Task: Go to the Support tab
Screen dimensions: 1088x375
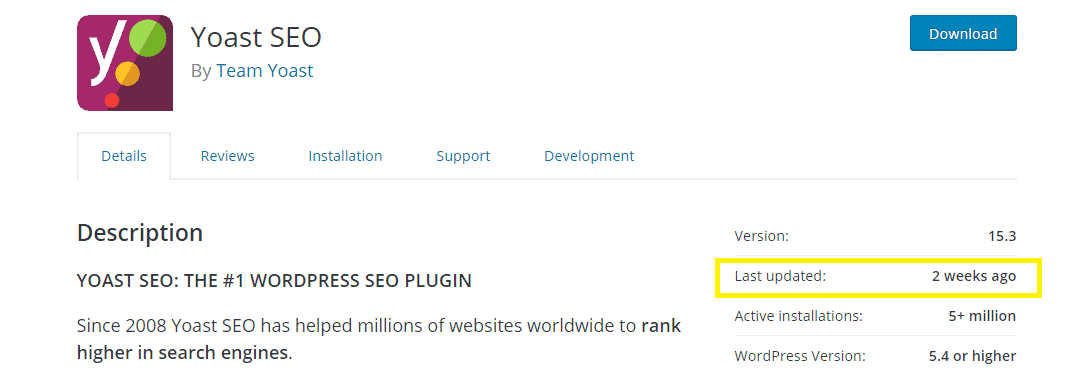Action: 463,156
